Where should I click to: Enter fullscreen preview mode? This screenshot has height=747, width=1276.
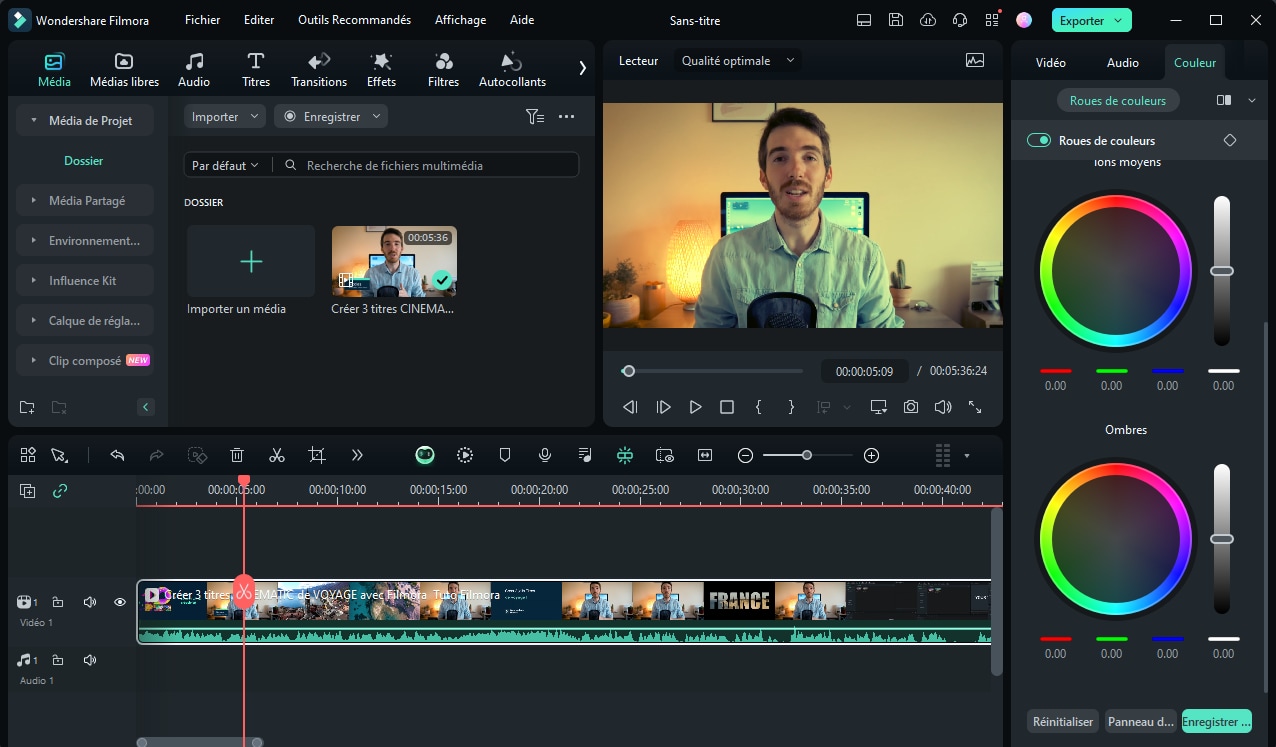click(x=975, y=407)
